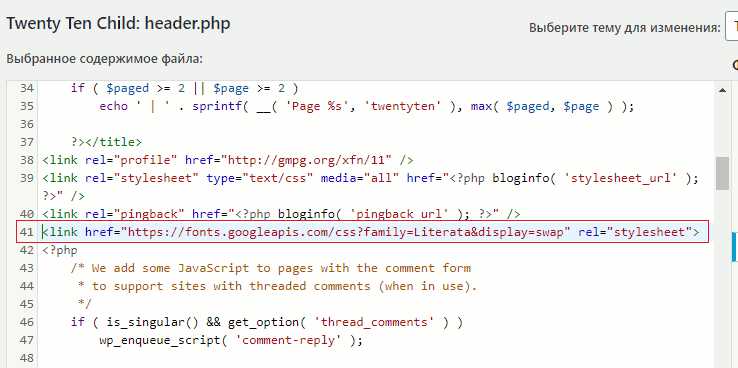The width and height of the screenshot is (738, 368).
Task: Click line number 38 in gutter
Action: pos(27,160)
